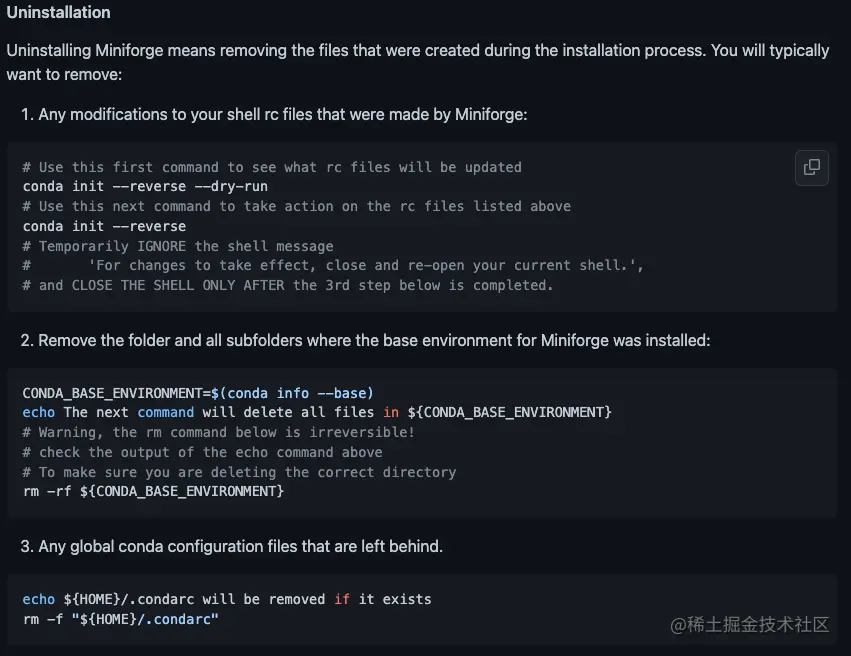Click the 'rm -f "${HOME}/.condarc"' command
The width and height of the screenshot is (851, 656).
point(120,619)
